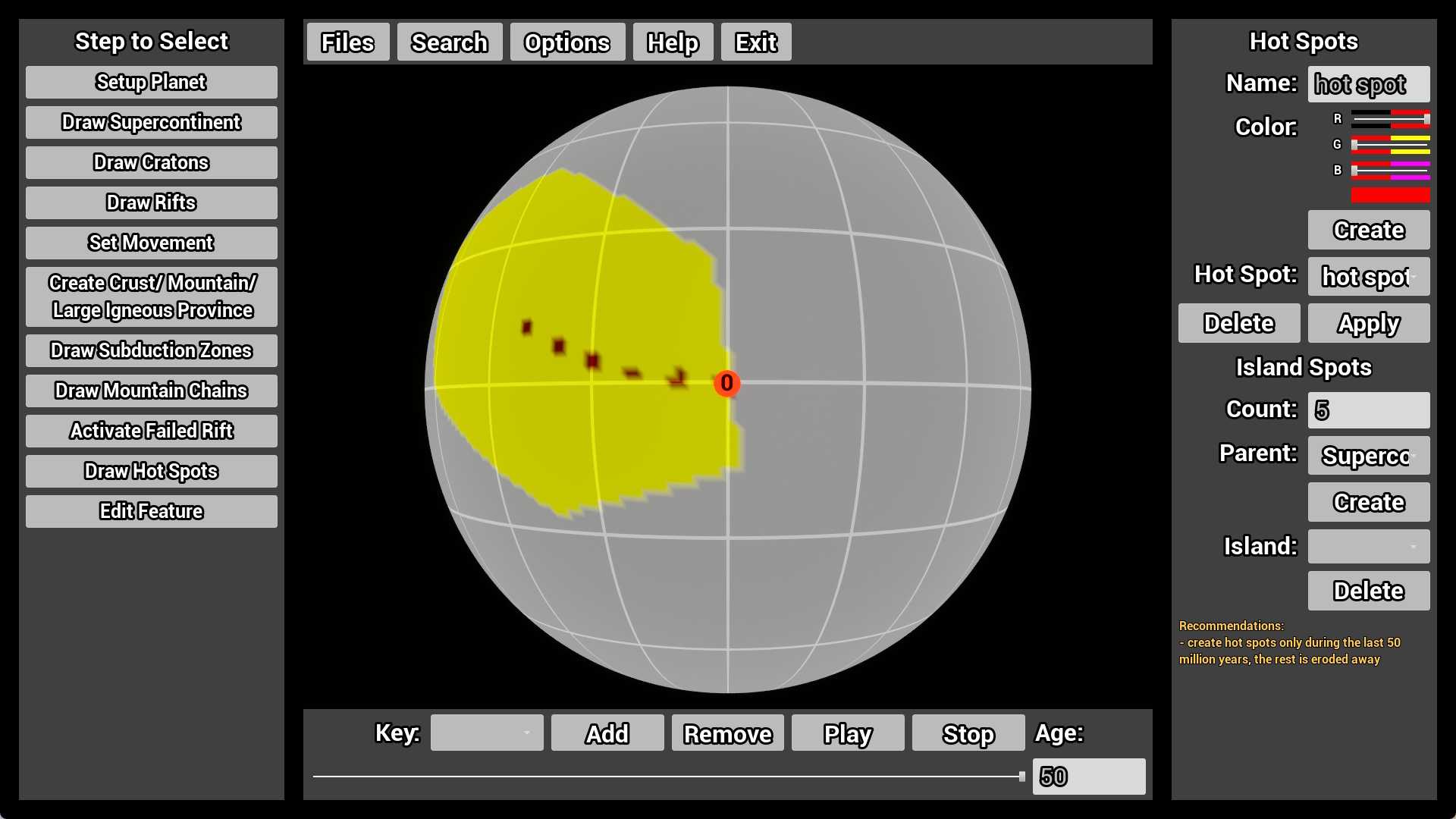Viewport: 1456px width, 819px height.
Task: Click the G color slider
Action: click(1389, 145)
